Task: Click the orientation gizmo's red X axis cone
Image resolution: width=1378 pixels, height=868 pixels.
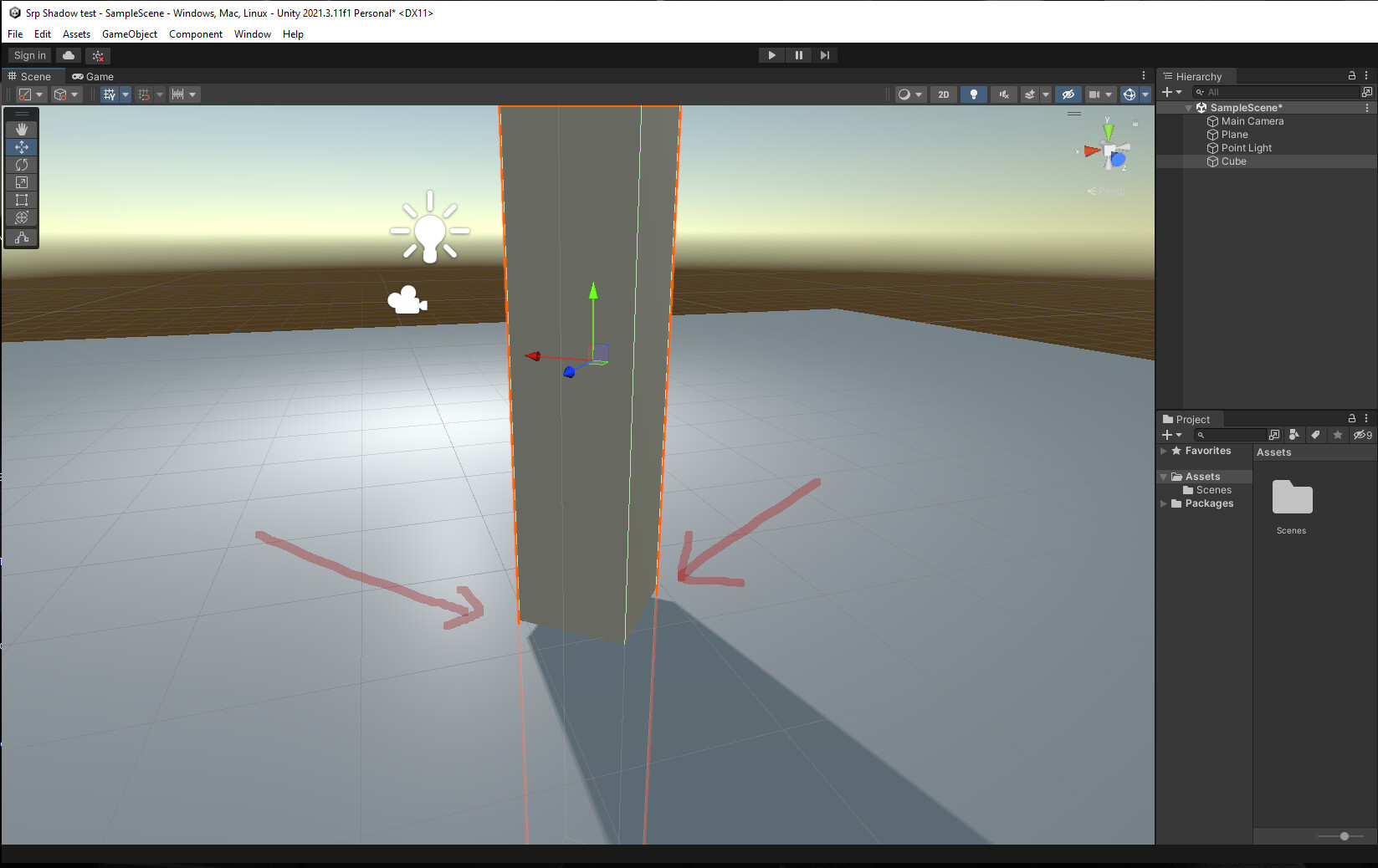Action: (x=1092, y=151)
